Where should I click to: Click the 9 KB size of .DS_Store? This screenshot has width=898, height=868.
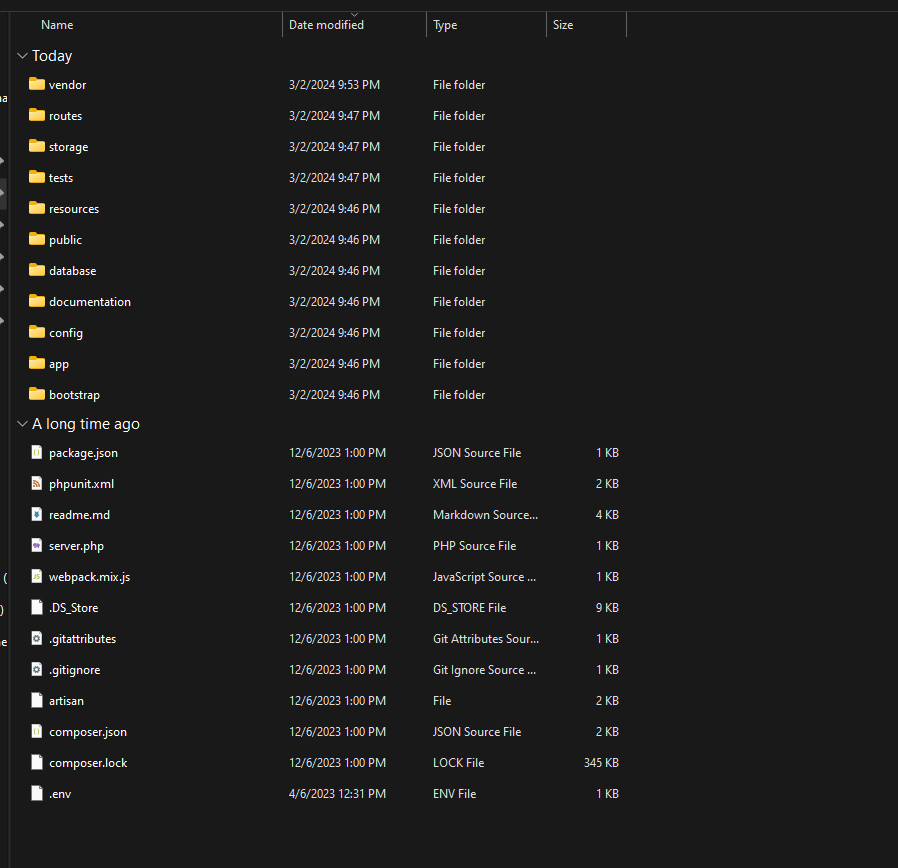coord(607,607)
